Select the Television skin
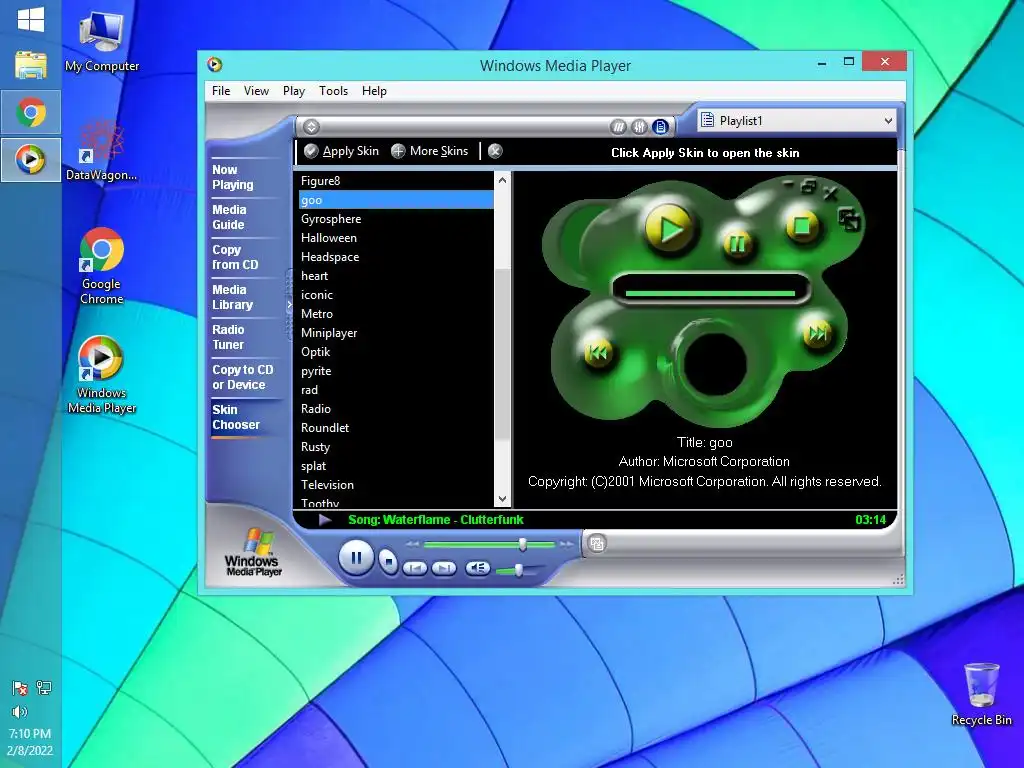Screen dimensions: 1024x768 [396, 484]
